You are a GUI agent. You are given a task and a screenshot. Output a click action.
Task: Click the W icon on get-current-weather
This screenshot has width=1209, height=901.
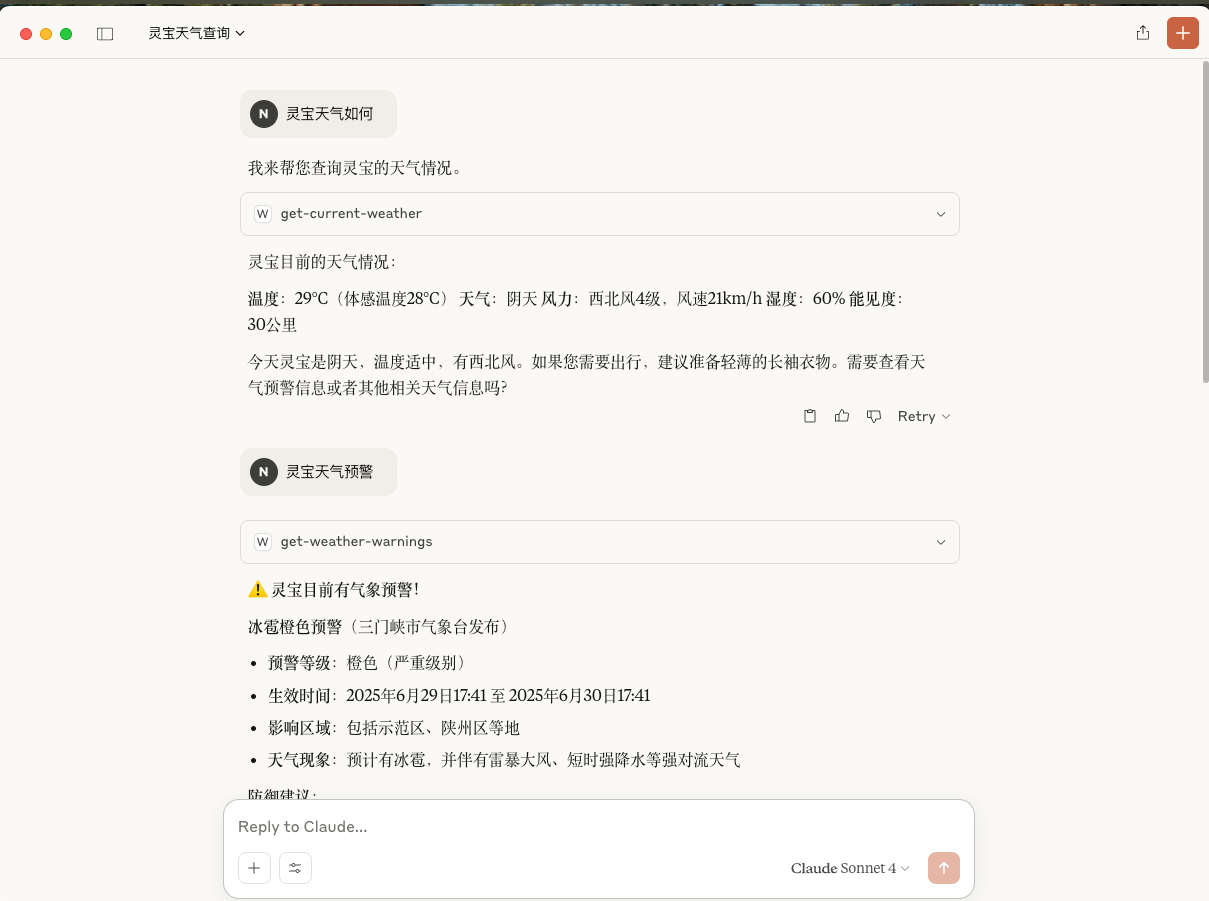(x=262, y=213)
